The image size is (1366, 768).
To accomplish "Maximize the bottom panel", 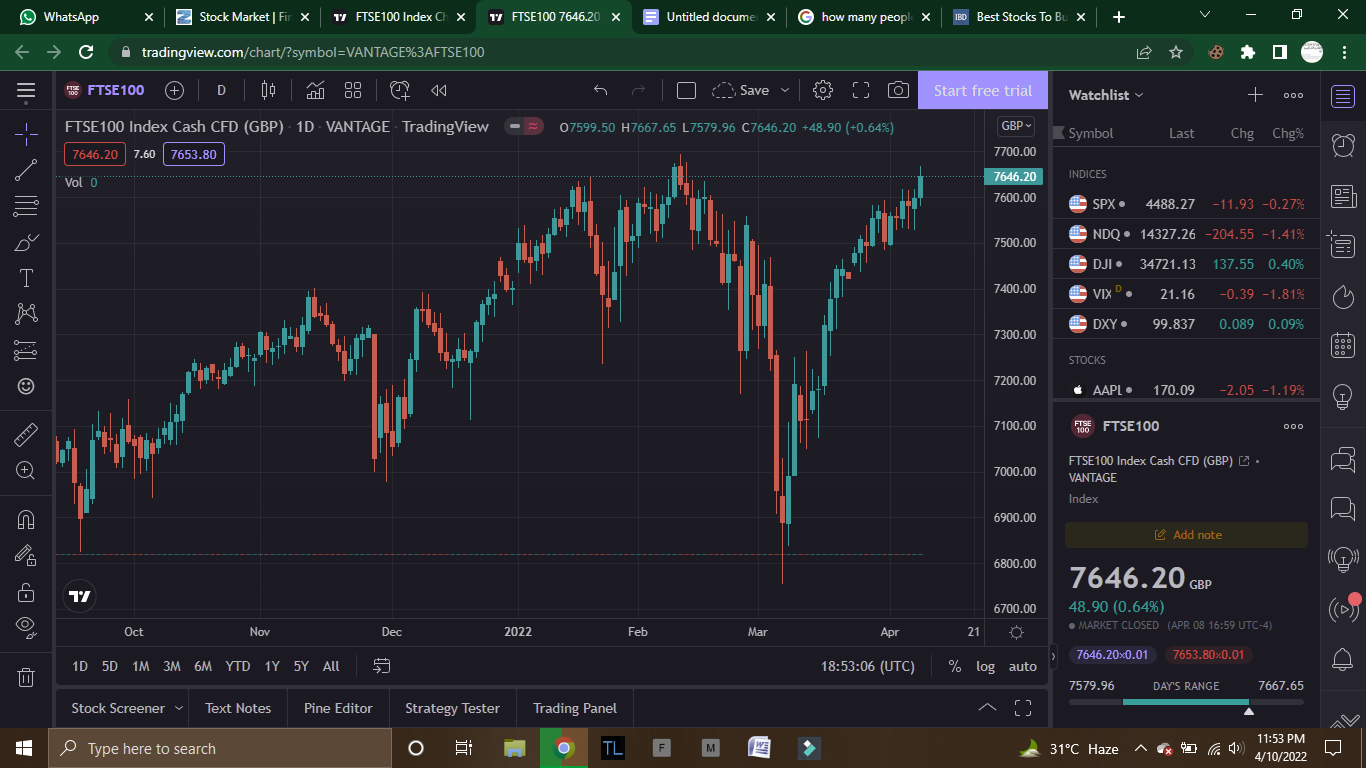I will coord(1023,708).
